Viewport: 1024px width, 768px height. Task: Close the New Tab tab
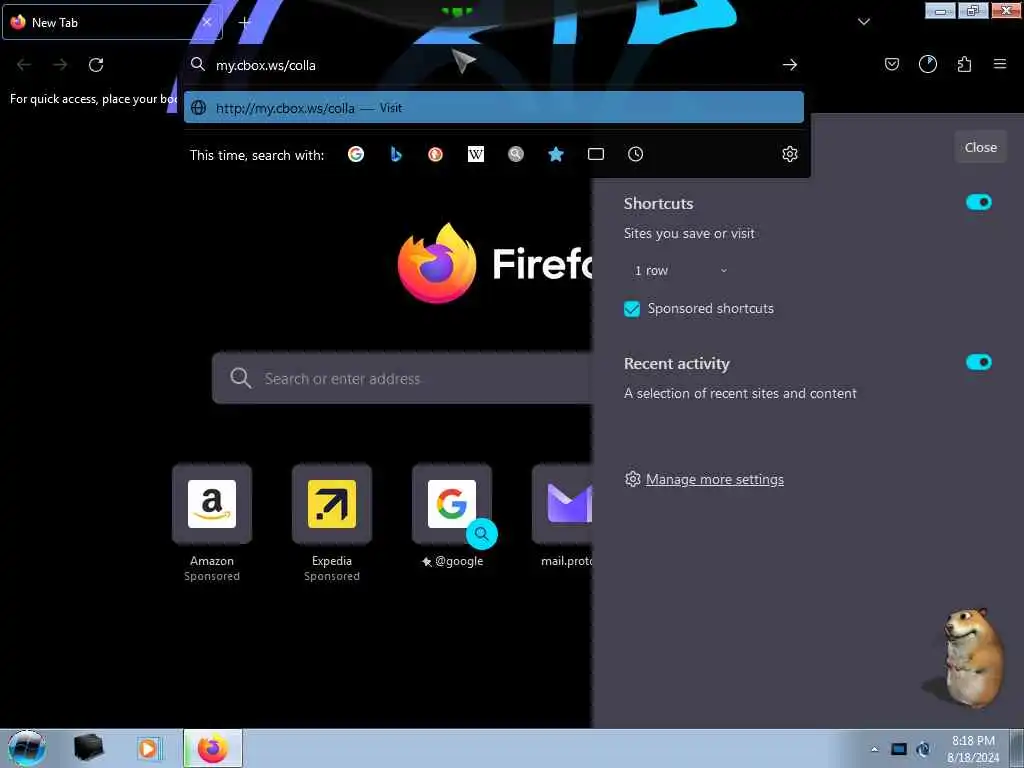207,22
